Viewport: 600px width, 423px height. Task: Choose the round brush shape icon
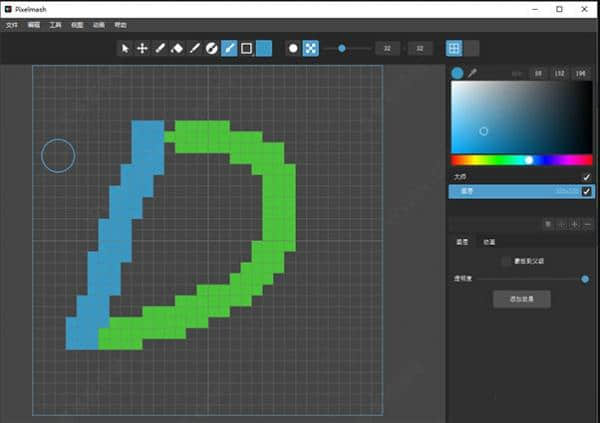coord(293,48)
